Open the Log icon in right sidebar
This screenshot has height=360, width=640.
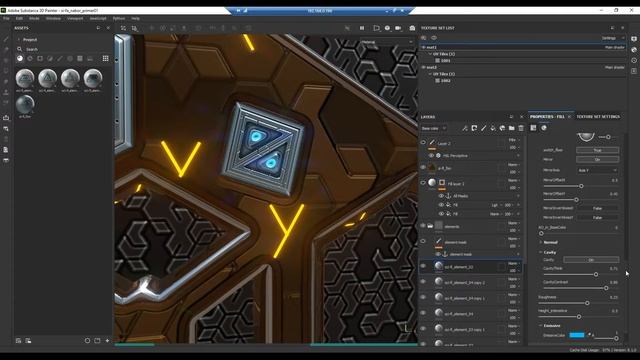click(x=634, y=71)
